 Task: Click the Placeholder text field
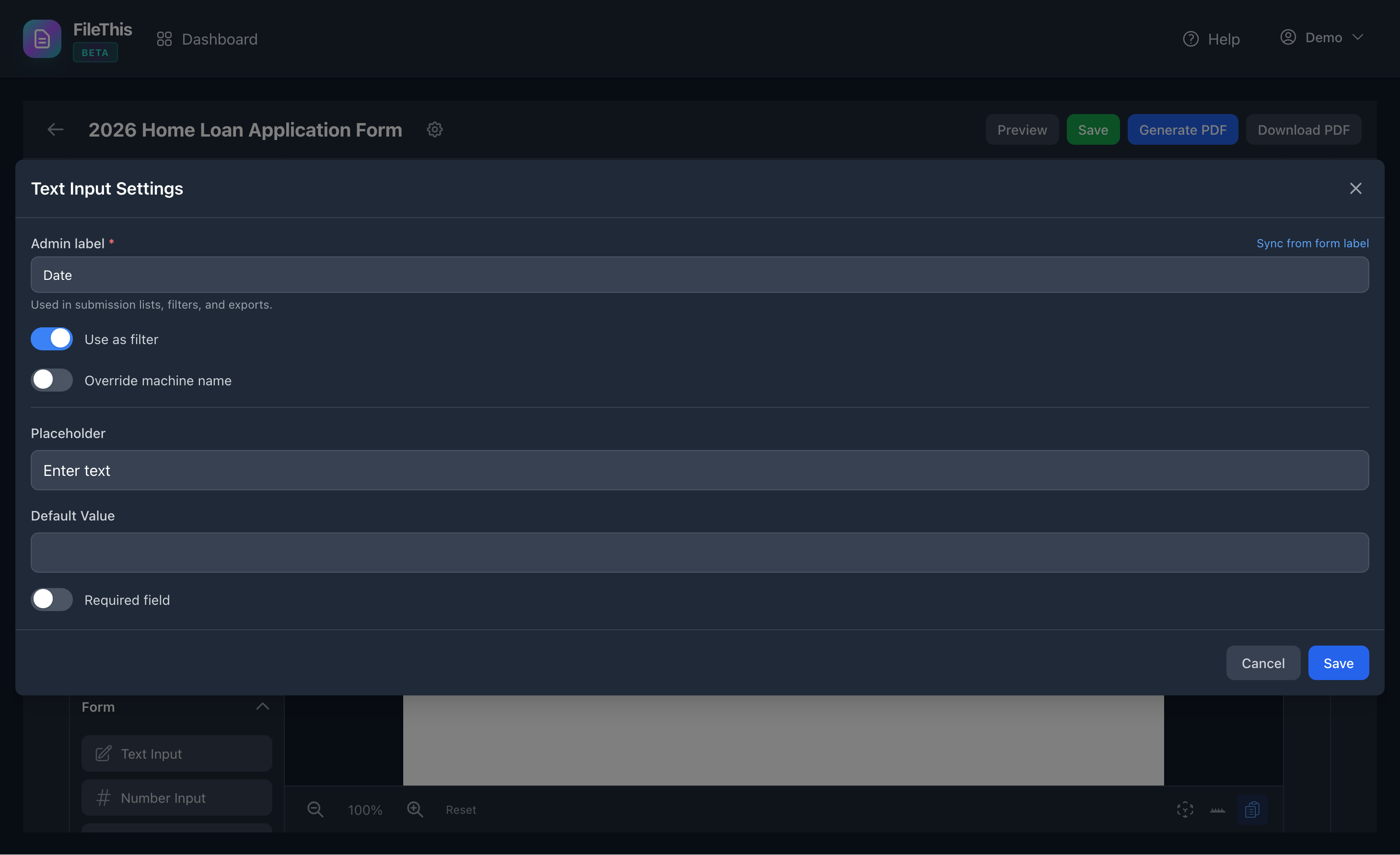pyautogui.click(x=700, y=470)
